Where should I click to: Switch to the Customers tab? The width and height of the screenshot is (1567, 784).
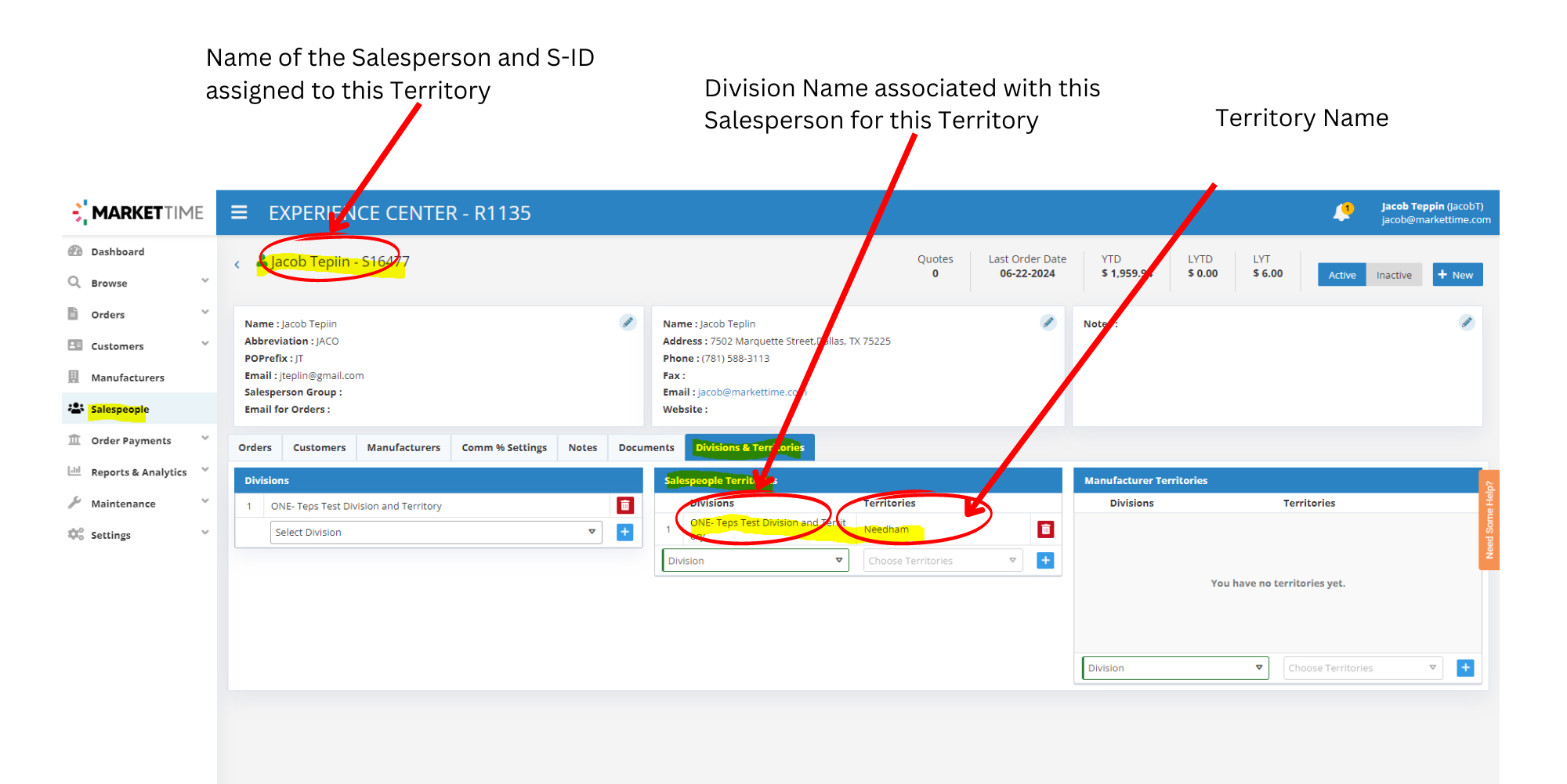tap(319, 447)
